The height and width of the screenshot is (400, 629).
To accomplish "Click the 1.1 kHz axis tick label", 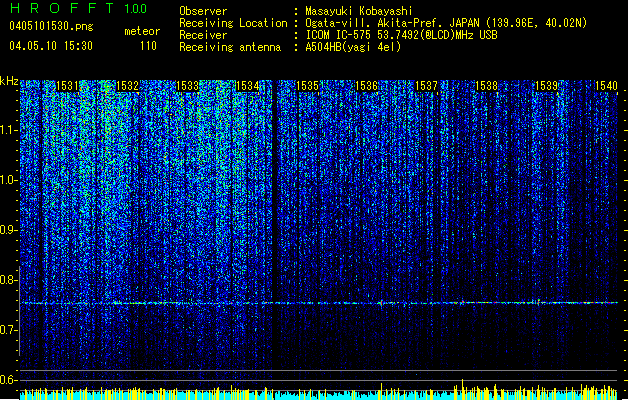I will tap(9, 130).
